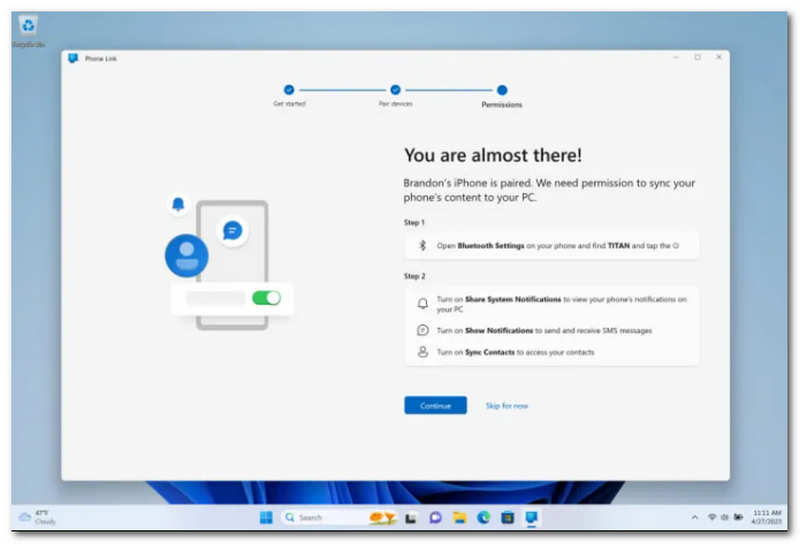This screenshot has height=544, width=800.
Task: Click the battery icon in the system tray
Action: pyautogui.click(x=738, y=517)
